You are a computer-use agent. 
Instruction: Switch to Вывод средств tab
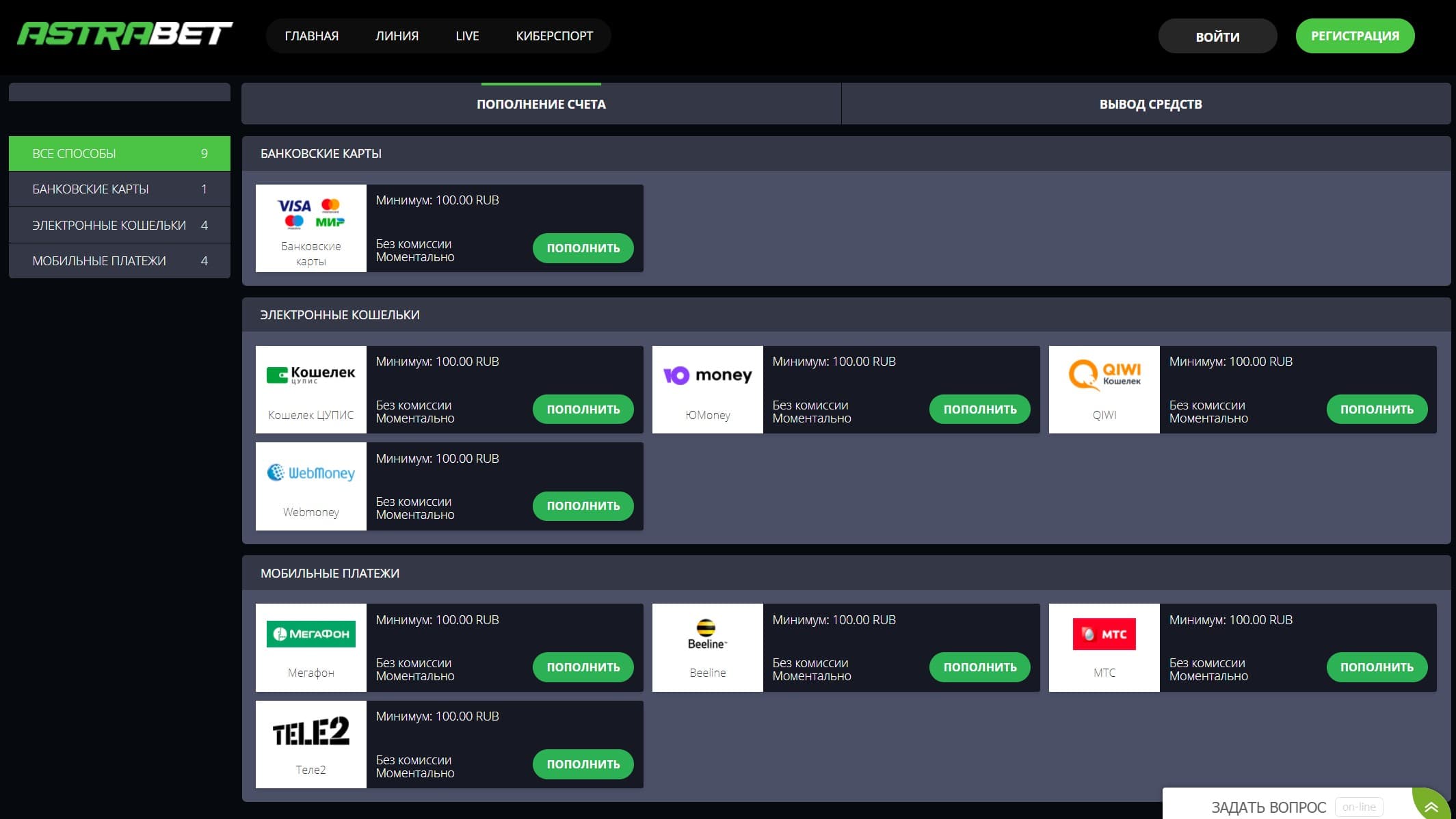(1150, 105)
